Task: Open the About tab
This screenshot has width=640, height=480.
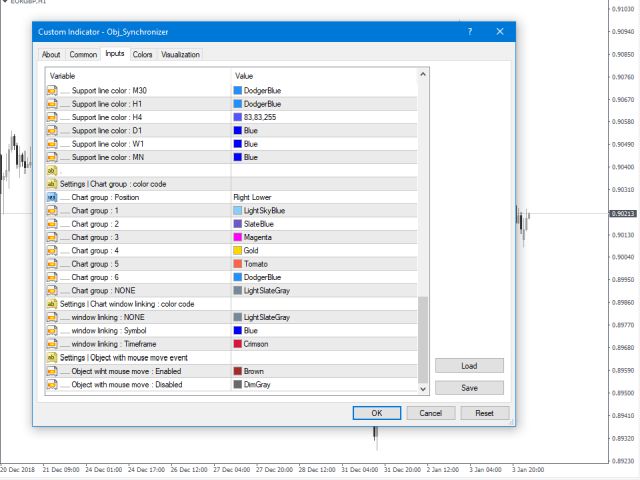Action: 51,55
